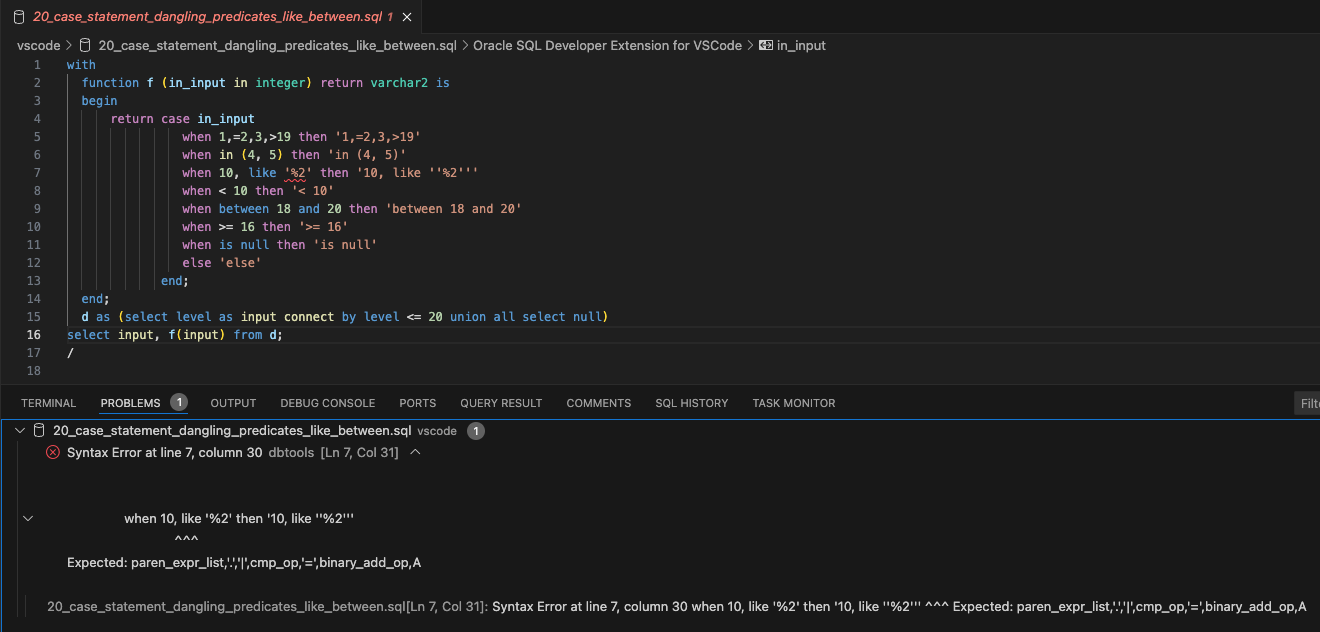Collapse the file group in the Problems panel
Viewport: 1320px width, 632px height.
tap(19, 430)
